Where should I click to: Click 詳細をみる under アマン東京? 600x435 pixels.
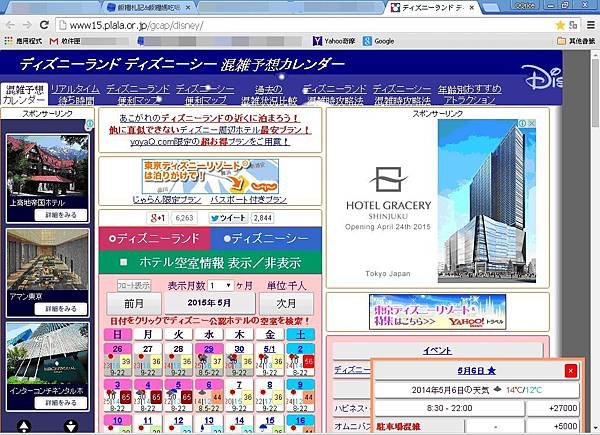pos(61,309)
